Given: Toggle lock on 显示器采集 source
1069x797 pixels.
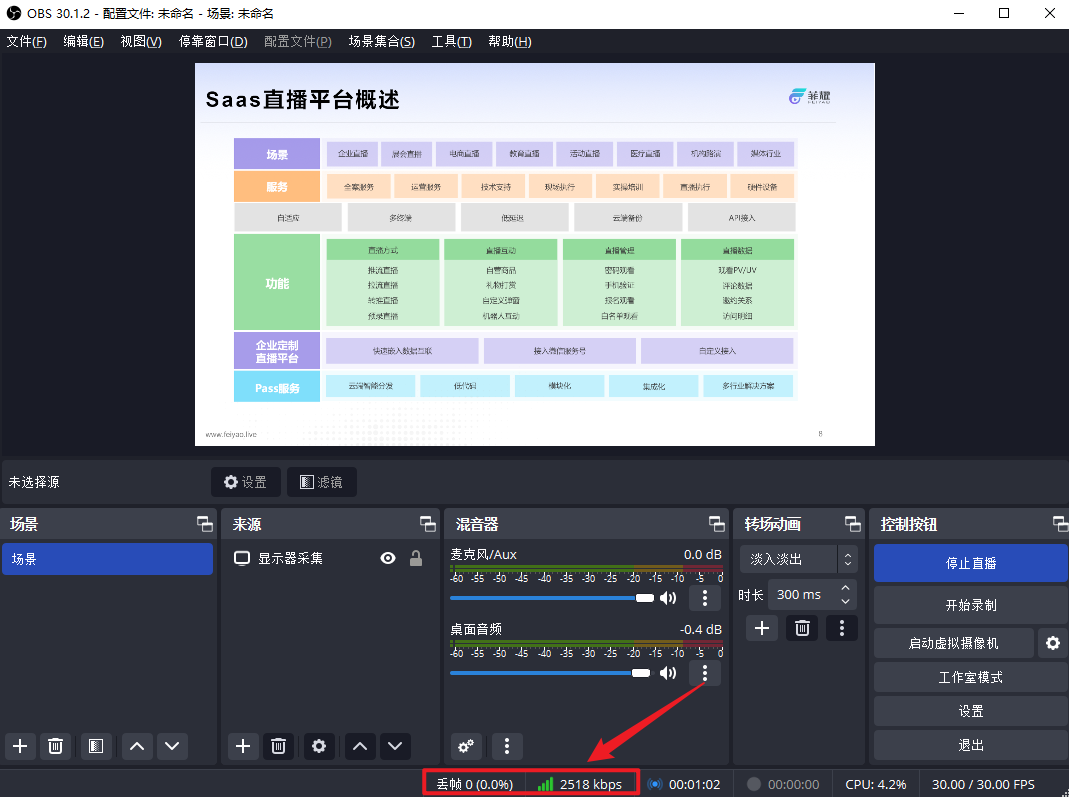Looking at the screenshot, I should coord(416,558).
